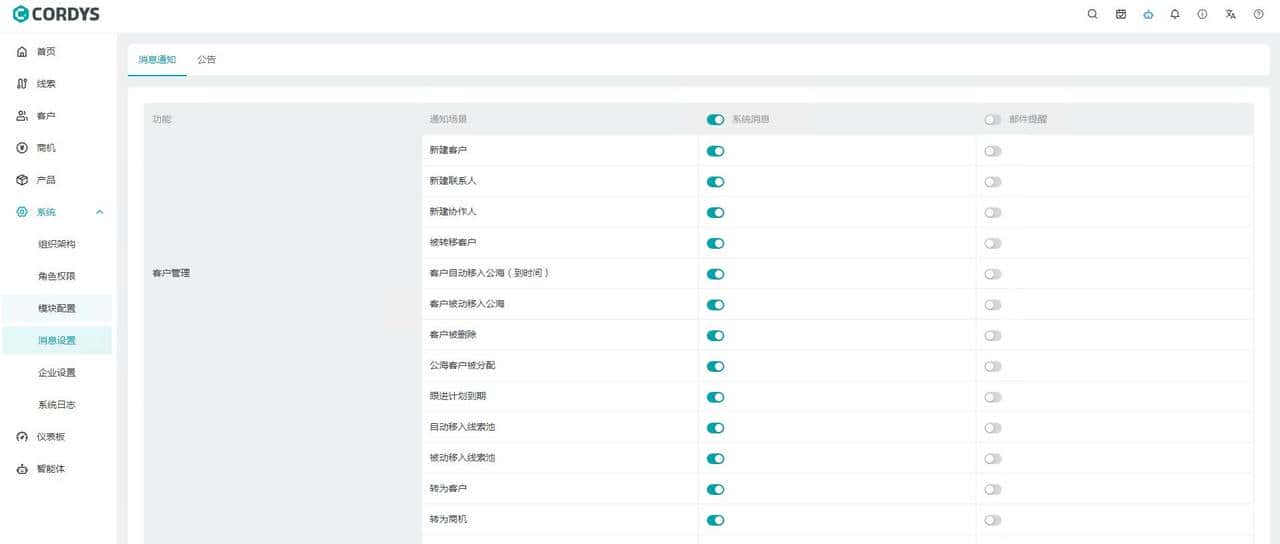The width and height of the screenshot is (1280, 544).
Task: Enable email reminder for 客户自动移入公海（到时间）
Action: [x=992, y=274]
